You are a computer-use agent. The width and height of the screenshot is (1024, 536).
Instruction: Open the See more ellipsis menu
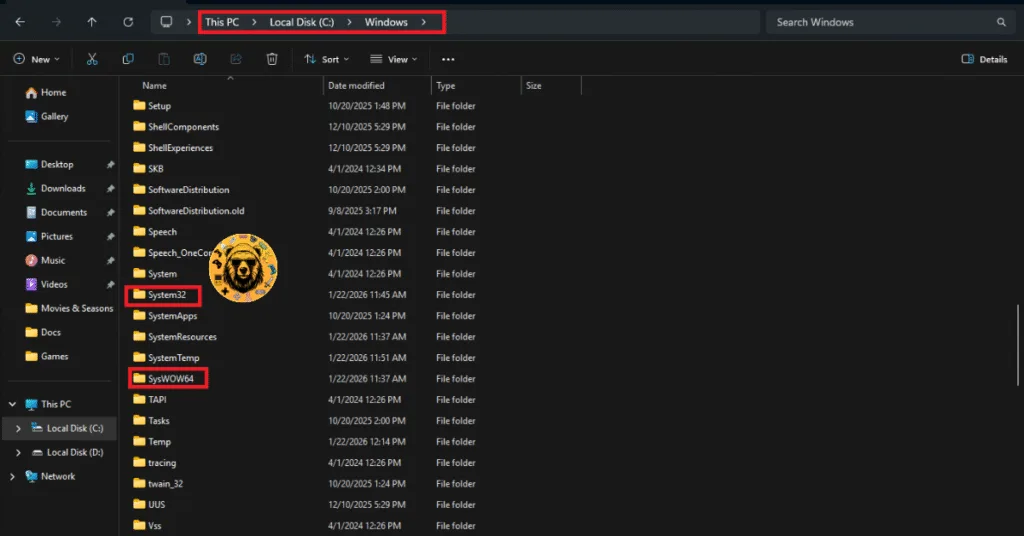[448, 59]
